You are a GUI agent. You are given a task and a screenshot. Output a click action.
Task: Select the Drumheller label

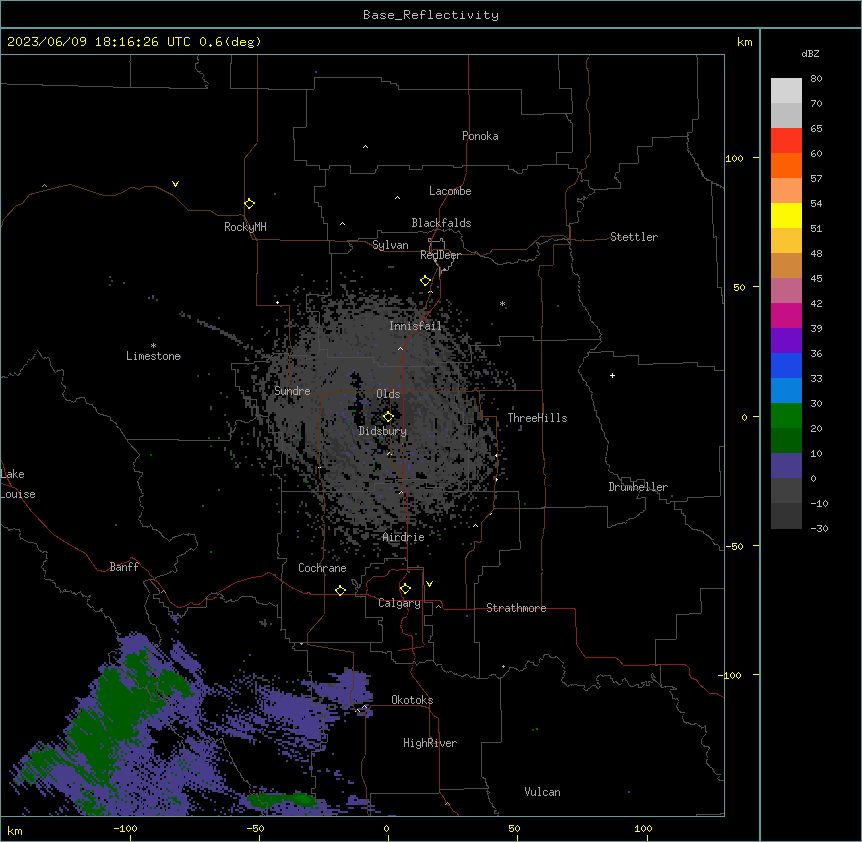pos(638,487)
